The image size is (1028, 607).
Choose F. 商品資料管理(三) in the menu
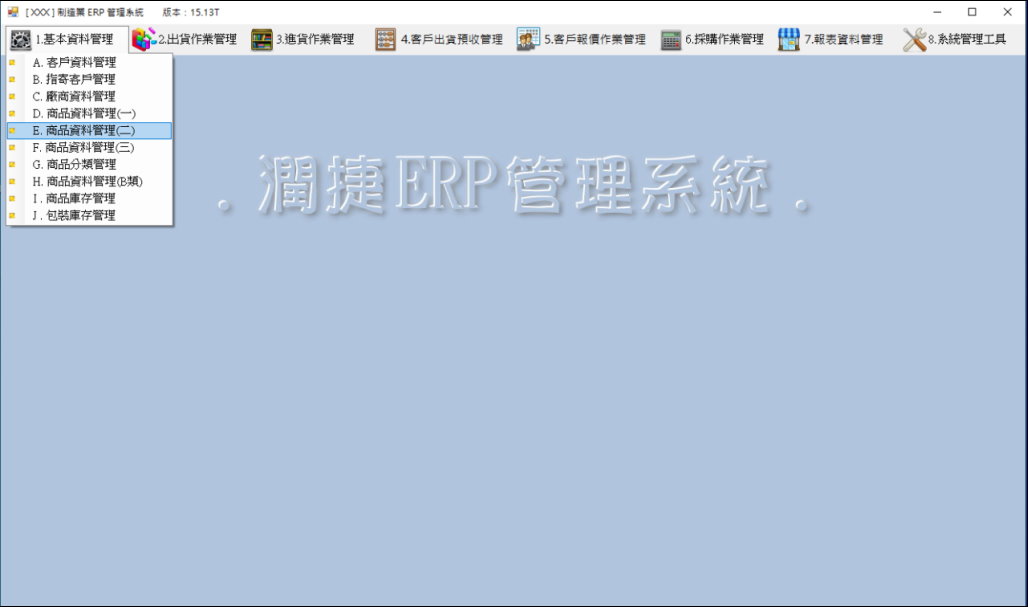pyautogui.click(x=84, y=147)
